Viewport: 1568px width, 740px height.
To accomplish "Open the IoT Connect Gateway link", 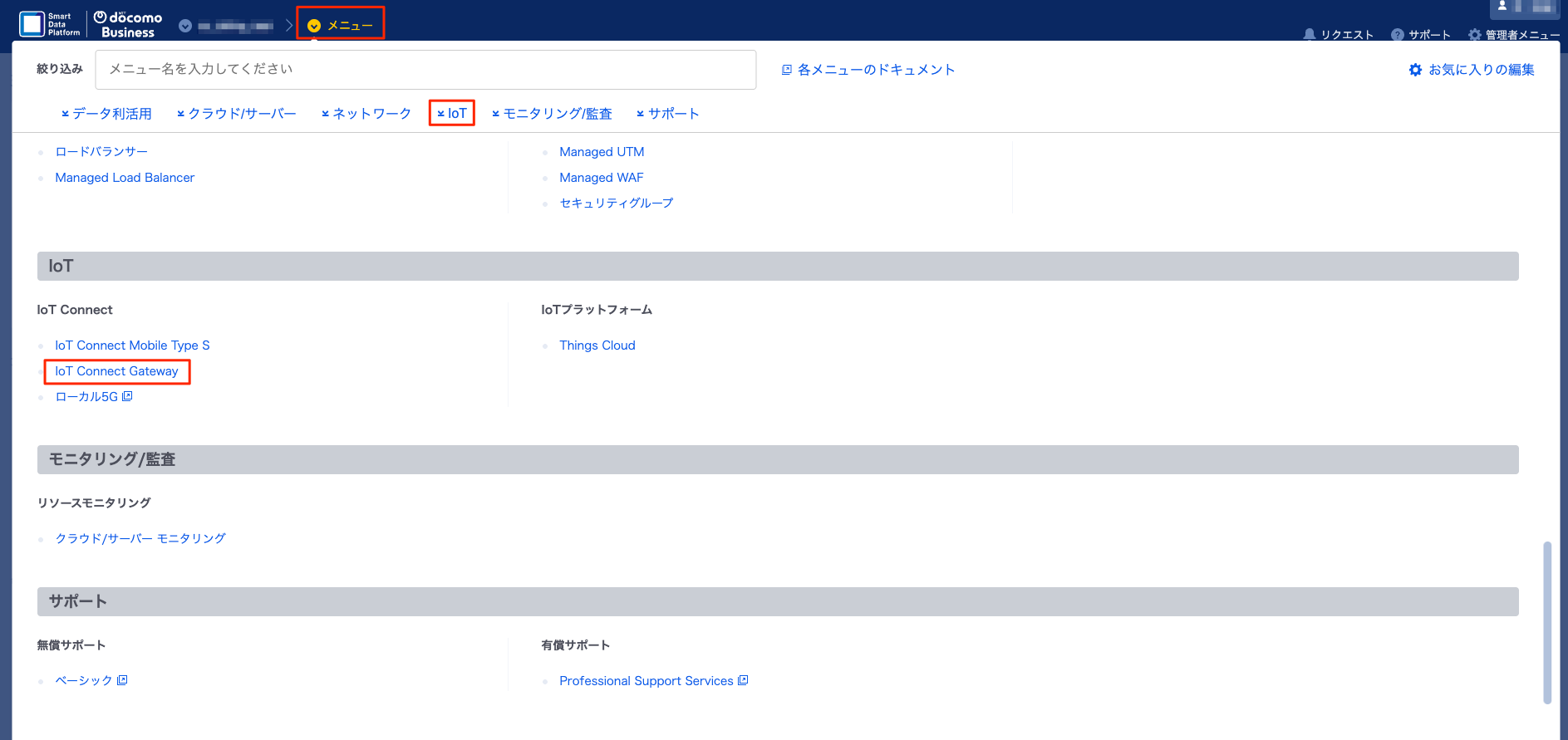I will [x=116, y=371].
